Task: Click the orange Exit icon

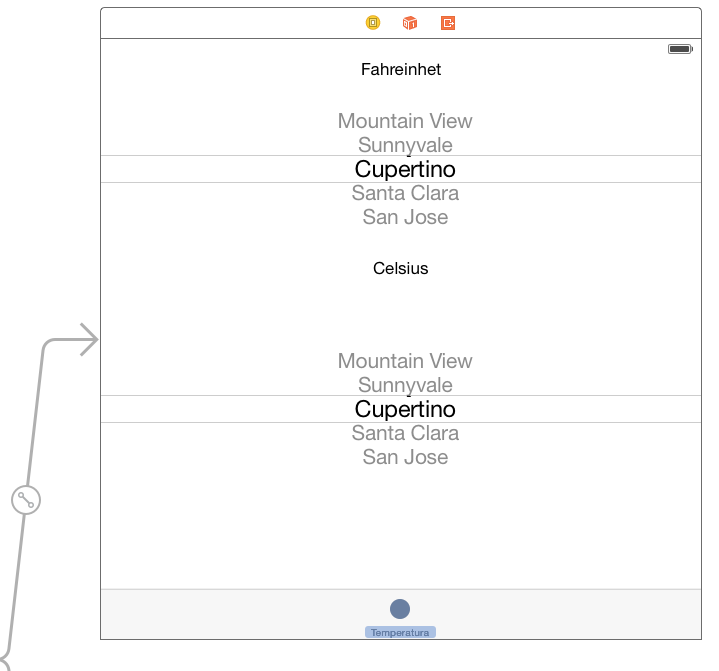Action: pyautogui.click(x=448, y=22)
